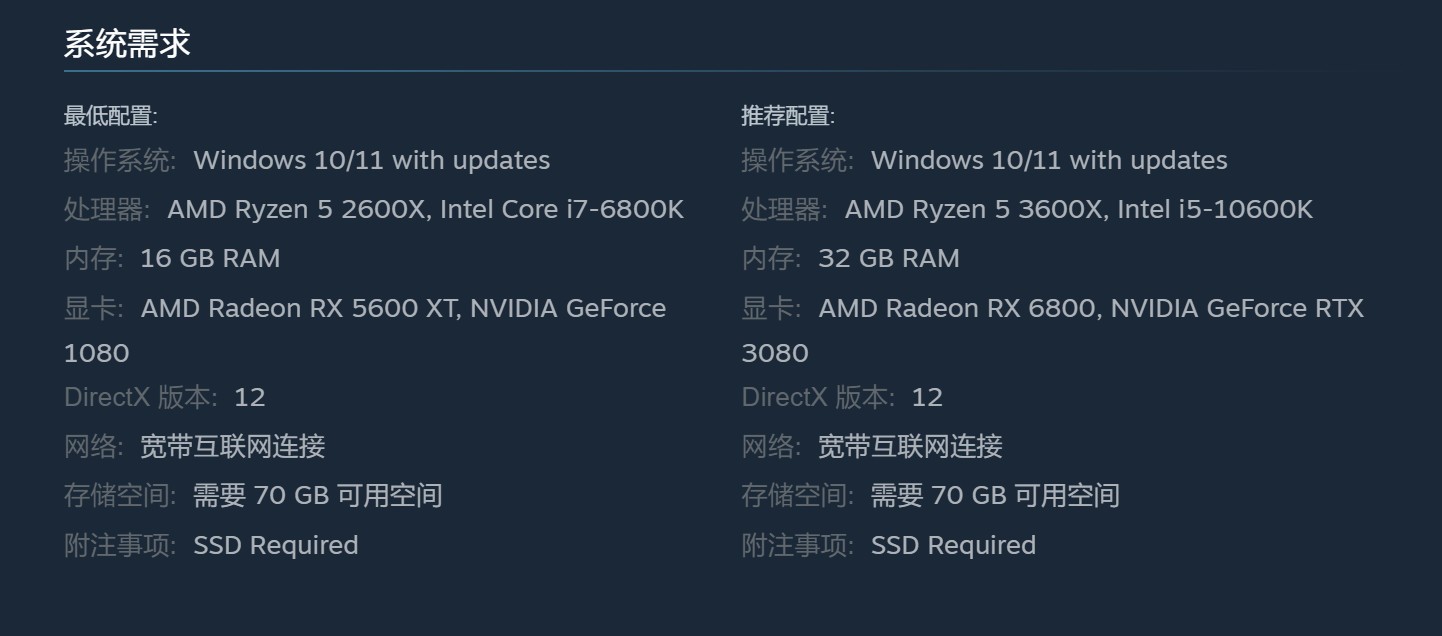Click the 最低配置 操作系统 label

[x=120, y=160]
